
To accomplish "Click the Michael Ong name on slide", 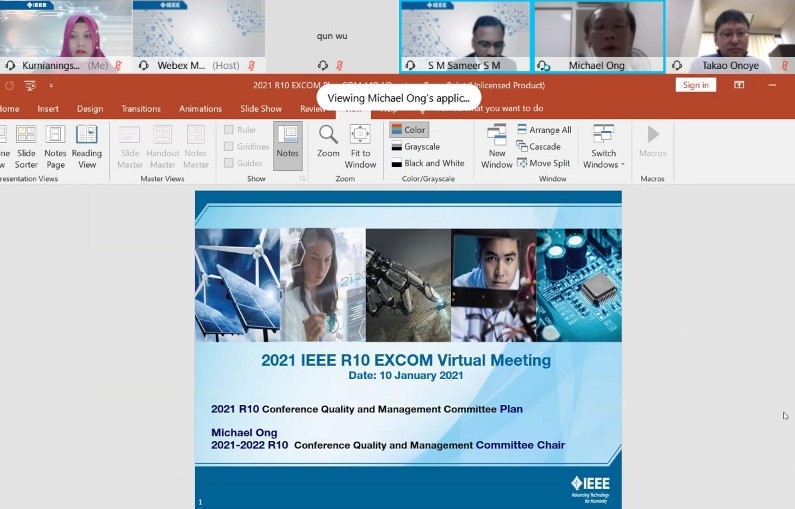I will click(244, 432).
